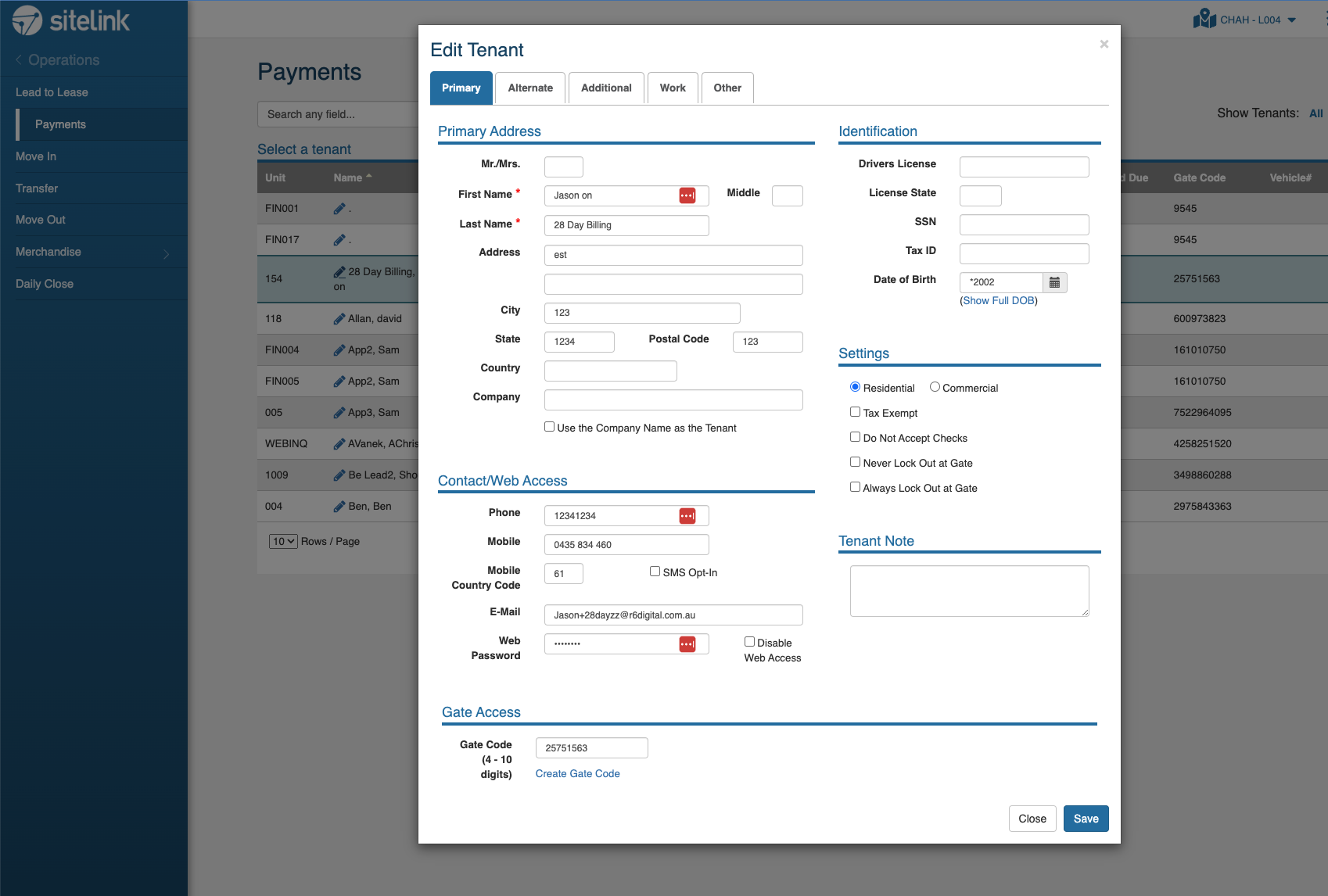Open the Work tab

click(672, 88)
